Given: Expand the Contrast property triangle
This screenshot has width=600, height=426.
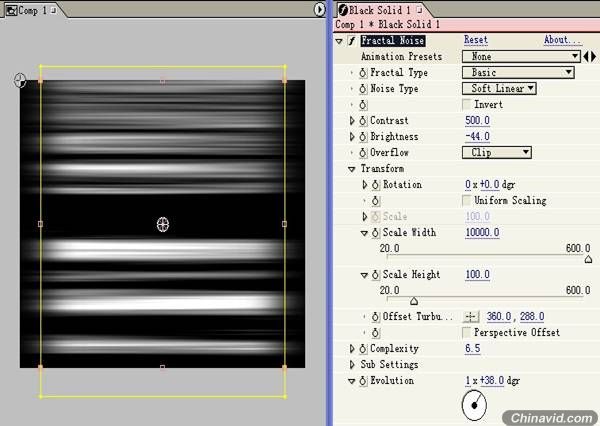Looking at the screenshot, I should pyautogui.click(x=352, y=121).
